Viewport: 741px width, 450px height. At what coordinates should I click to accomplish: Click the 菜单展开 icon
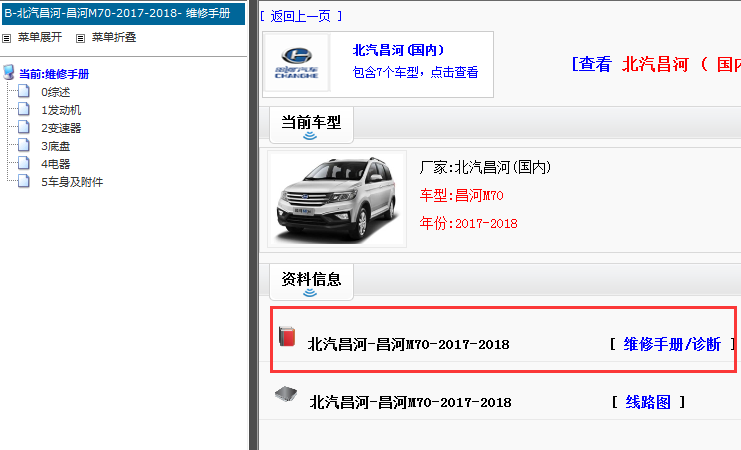7,38
